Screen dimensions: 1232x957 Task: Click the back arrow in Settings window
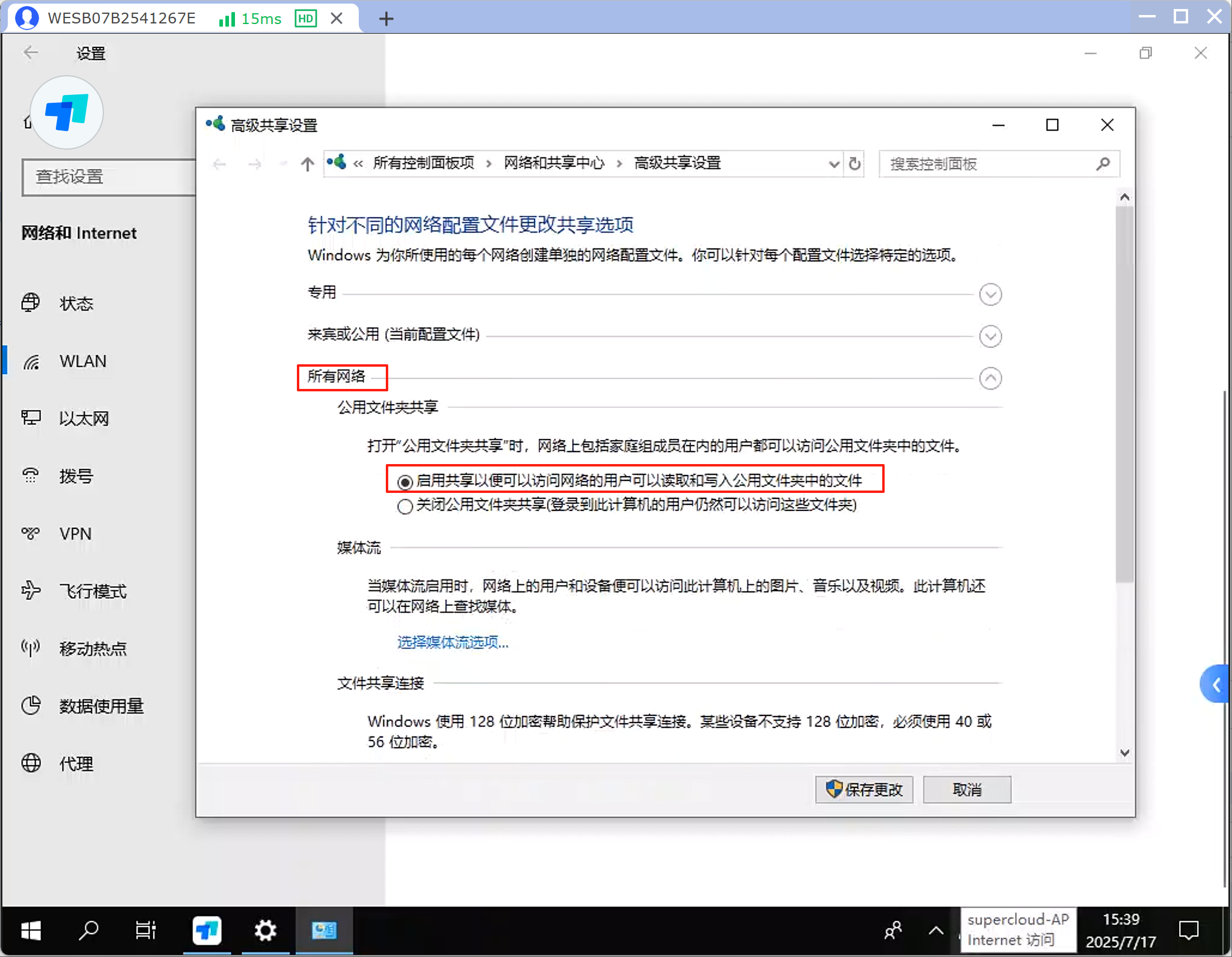31,53
